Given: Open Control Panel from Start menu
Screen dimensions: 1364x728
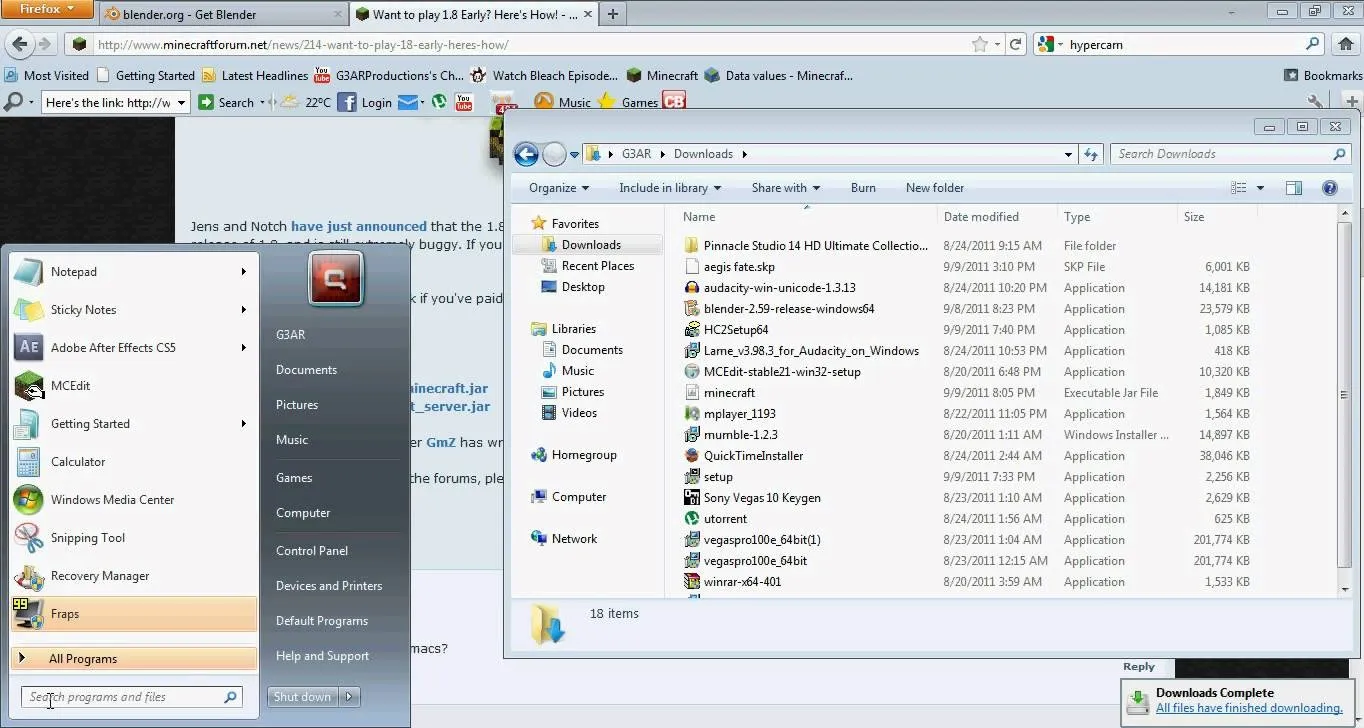Looking at the screenshot, I should [x=312, y=551].
